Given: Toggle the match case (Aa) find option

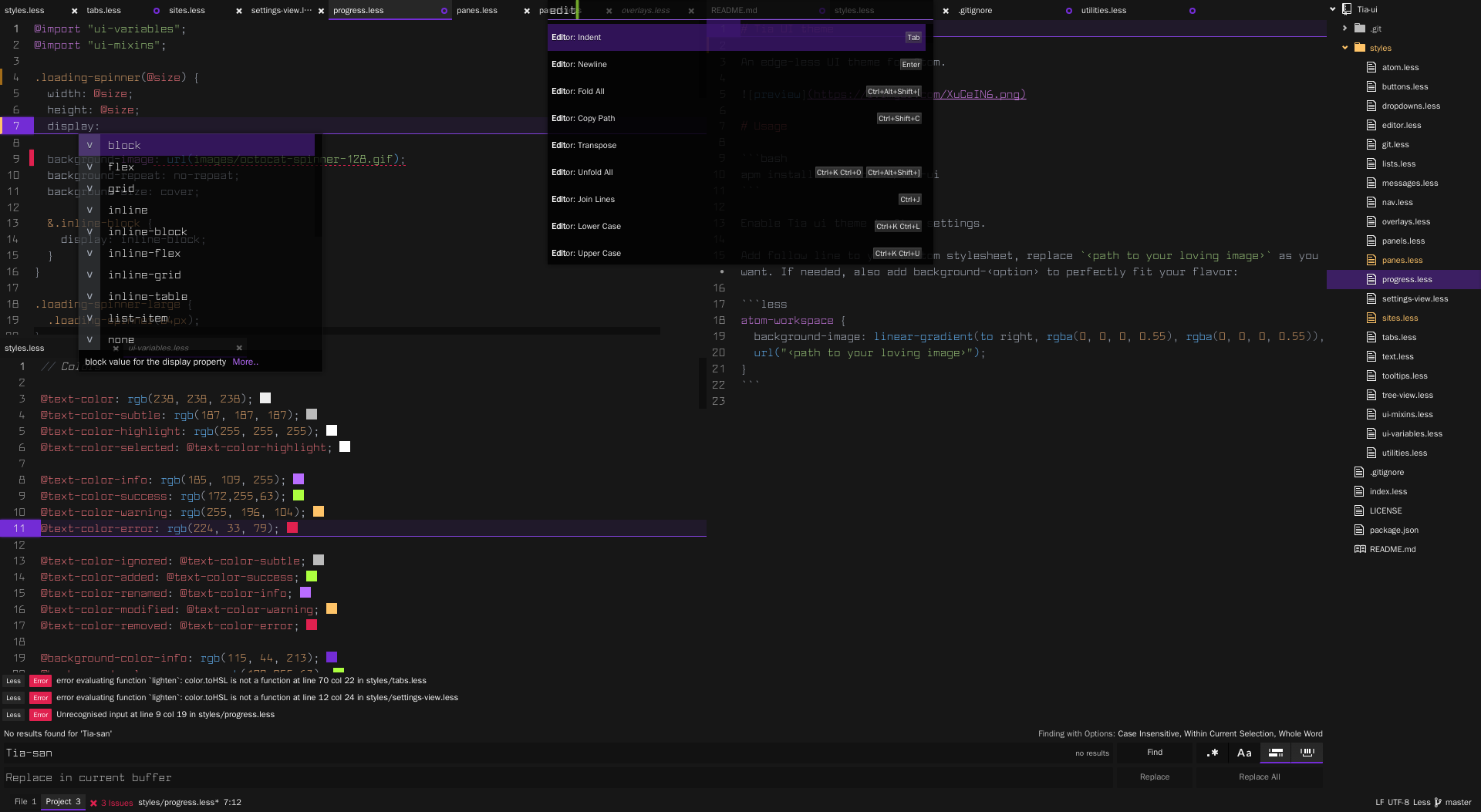Looking at the screenshot, I should (x=1244, y=753).
